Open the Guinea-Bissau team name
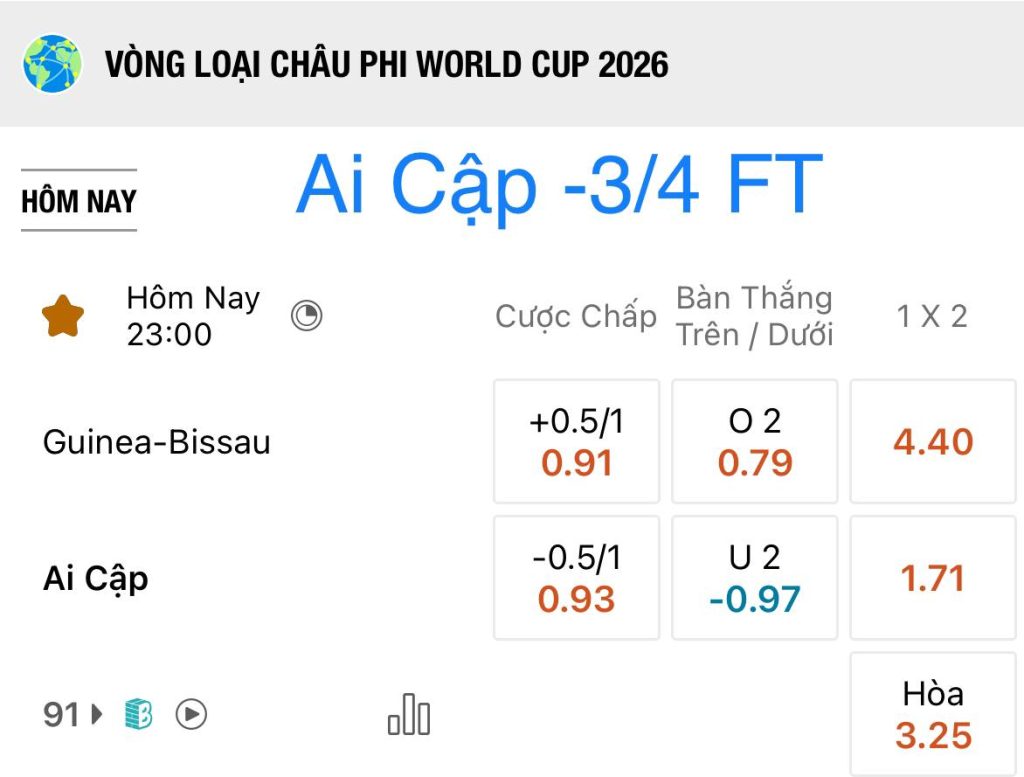 [x=157, y=442]
